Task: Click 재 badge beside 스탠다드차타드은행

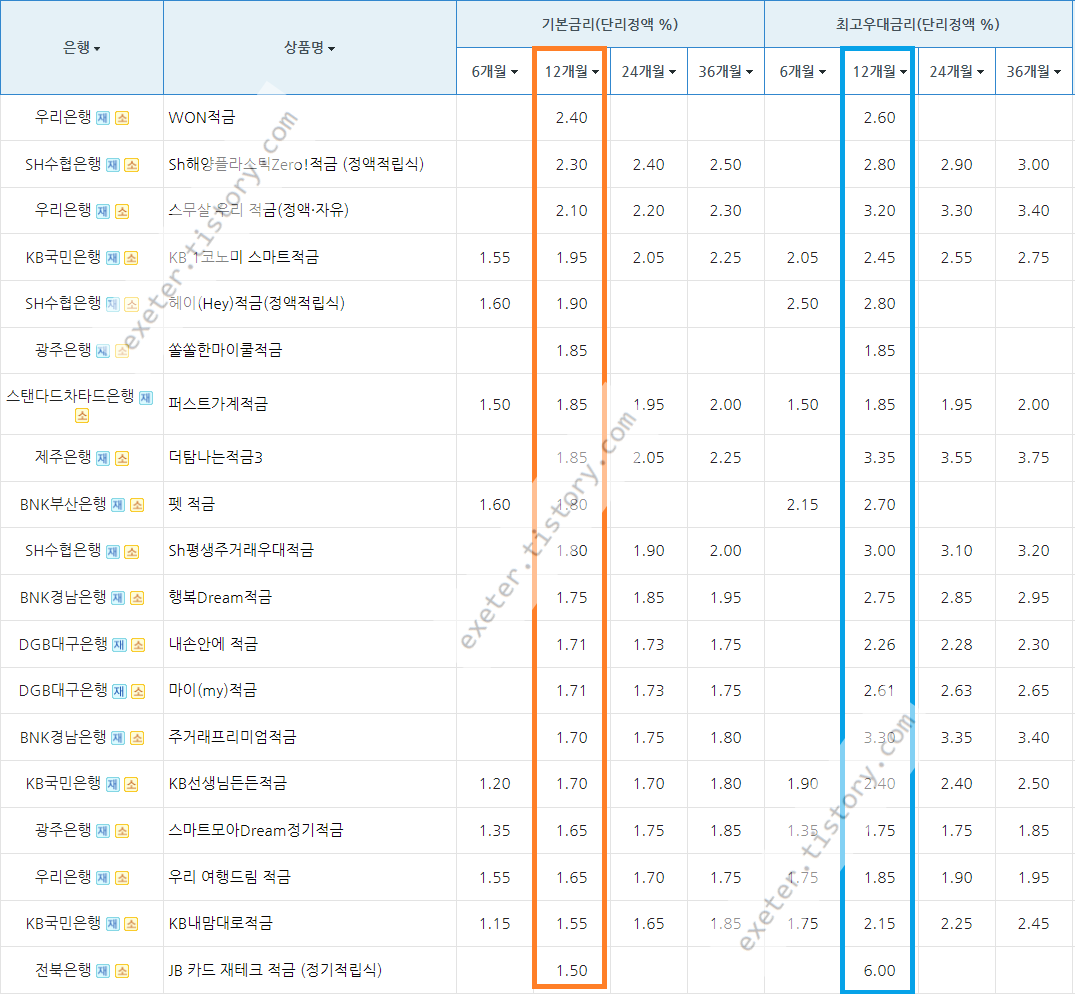Action: click(x=146, y=398)
